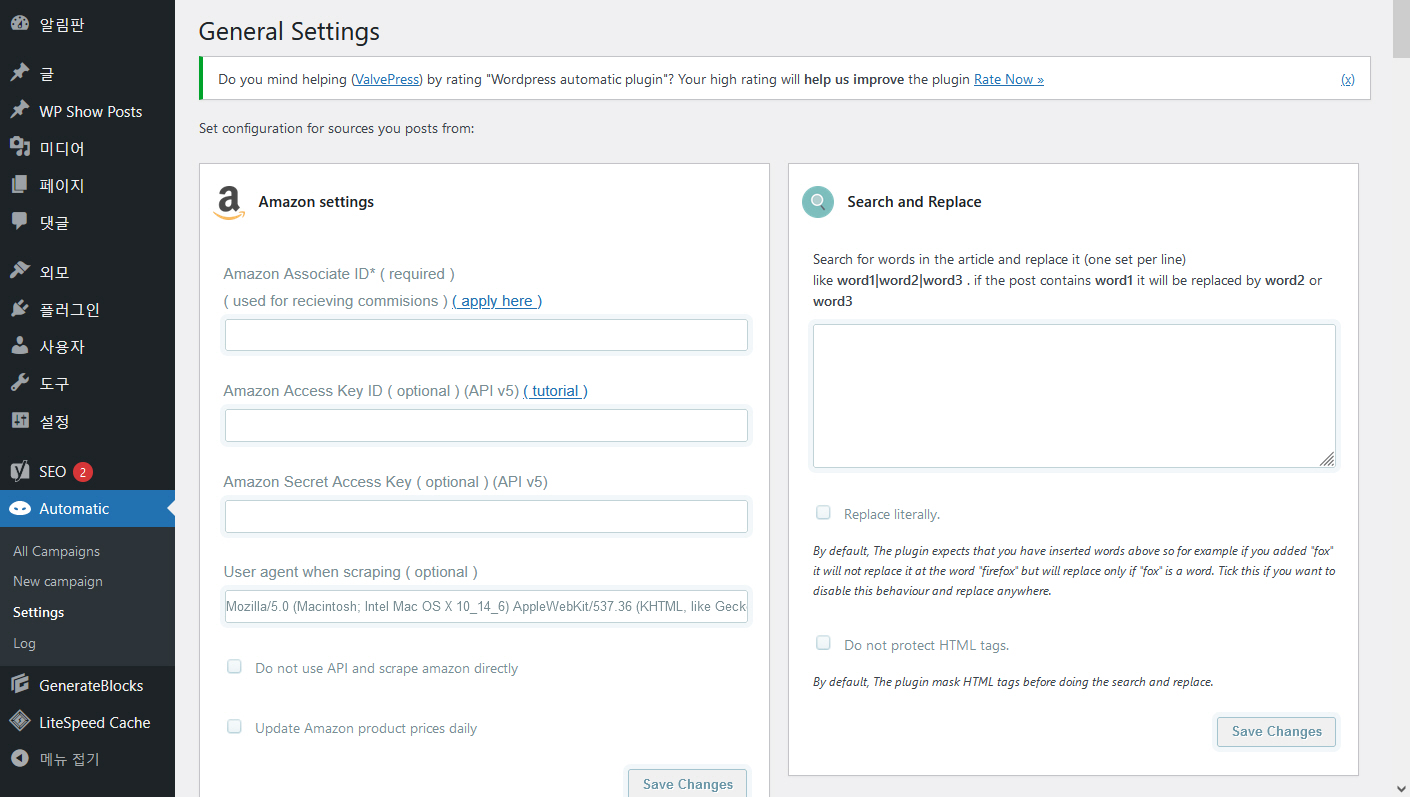Image resolution: width=1410 pixels, height=797 pixels.
Task: Check the 'Replace literally' option
Action: 823,512
